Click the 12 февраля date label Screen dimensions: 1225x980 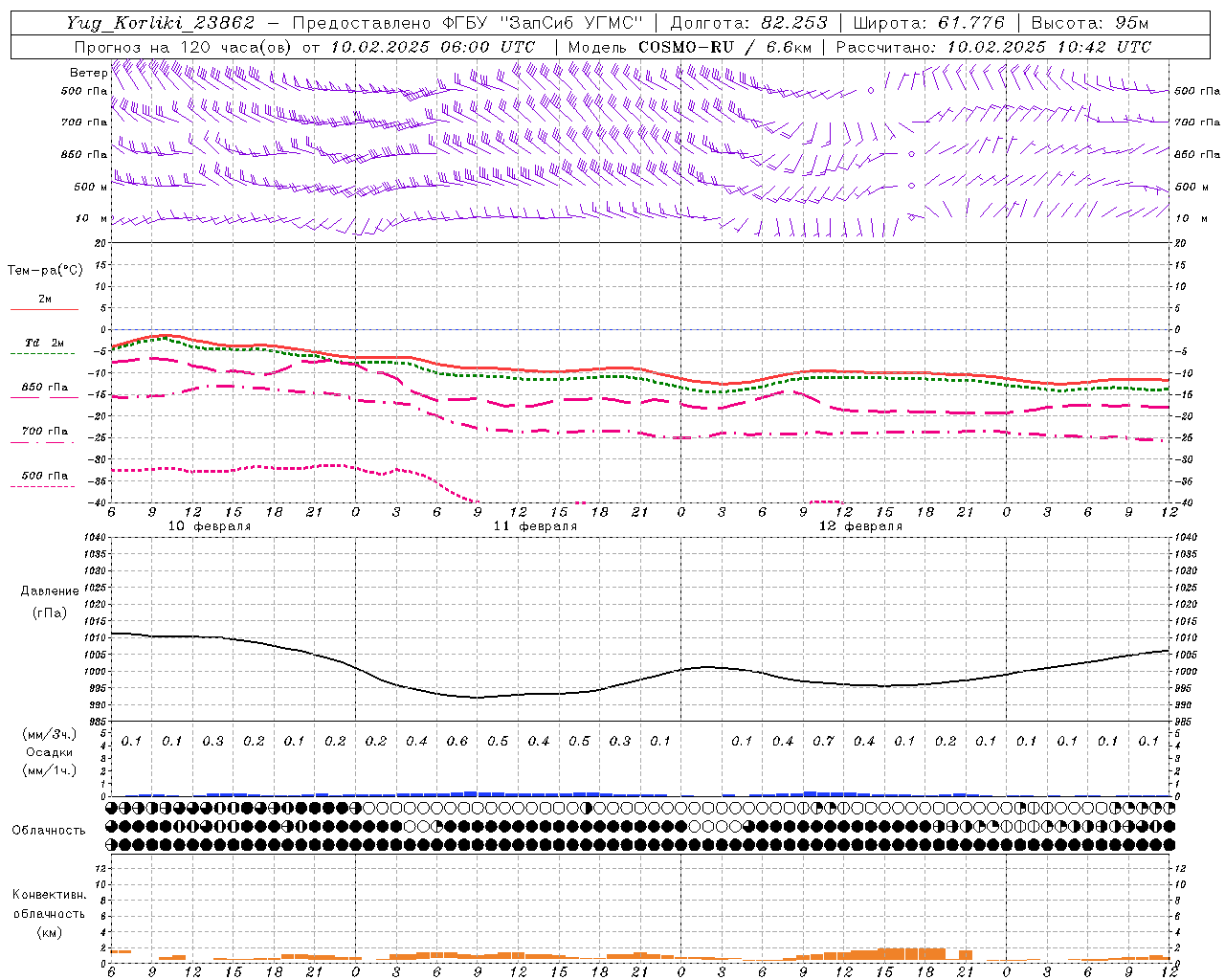point(860,526)
